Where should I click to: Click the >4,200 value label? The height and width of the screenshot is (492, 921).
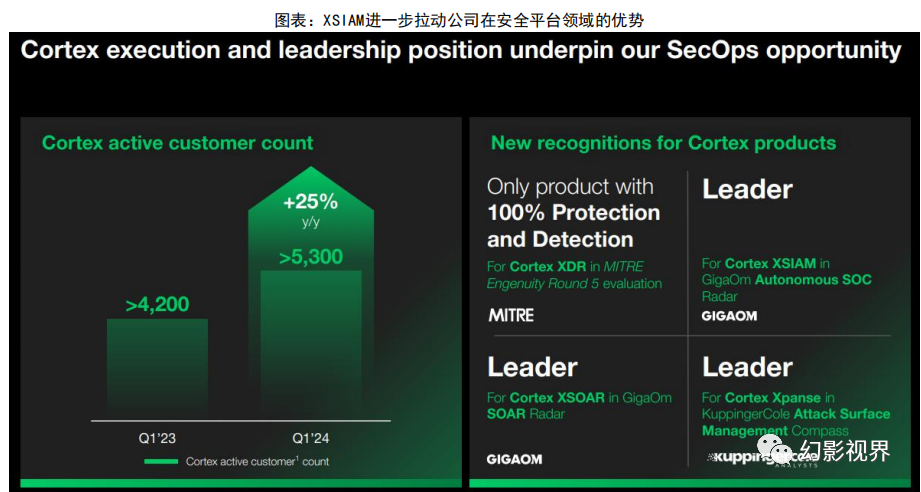(157, 304)
